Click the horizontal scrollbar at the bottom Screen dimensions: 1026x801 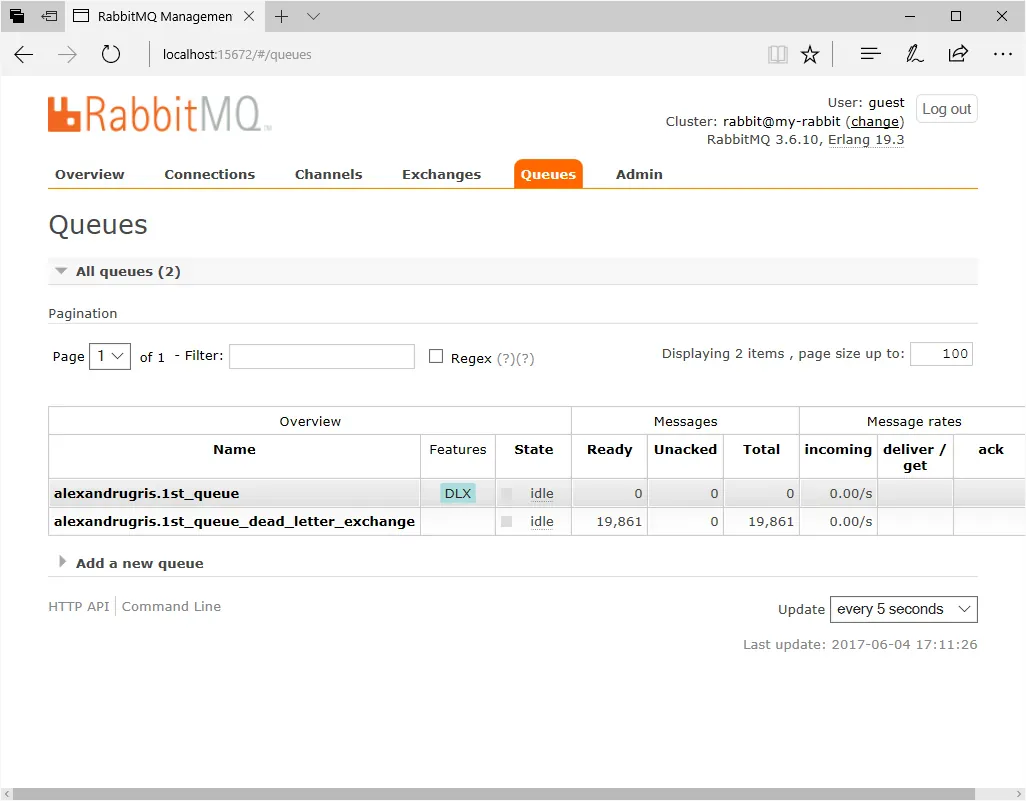pos(493,794)
